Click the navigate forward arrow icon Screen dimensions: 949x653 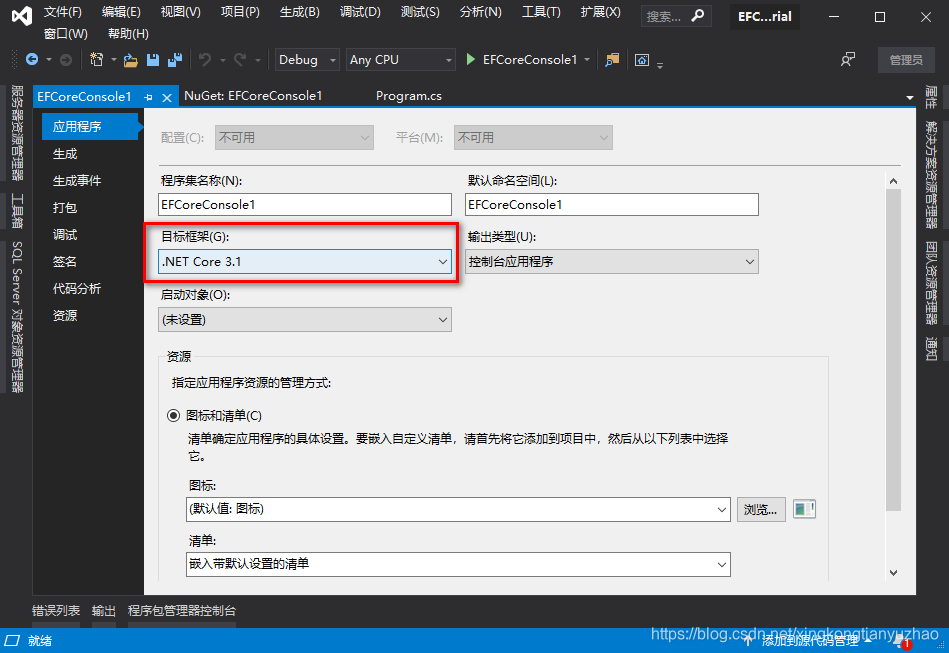pyautogui.click(x=66, y=59)
